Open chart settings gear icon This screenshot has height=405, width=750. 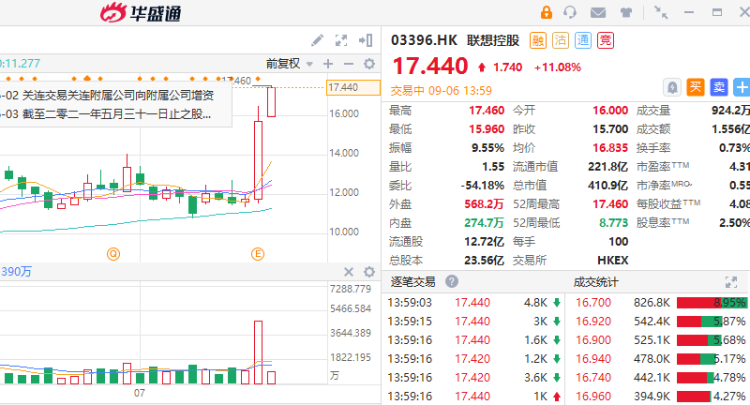369,64
